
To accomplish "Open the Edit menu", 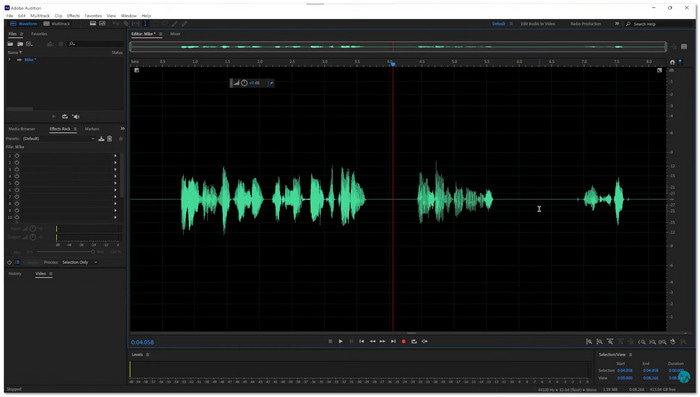I will pyautogui.click(x=21, y=16).
